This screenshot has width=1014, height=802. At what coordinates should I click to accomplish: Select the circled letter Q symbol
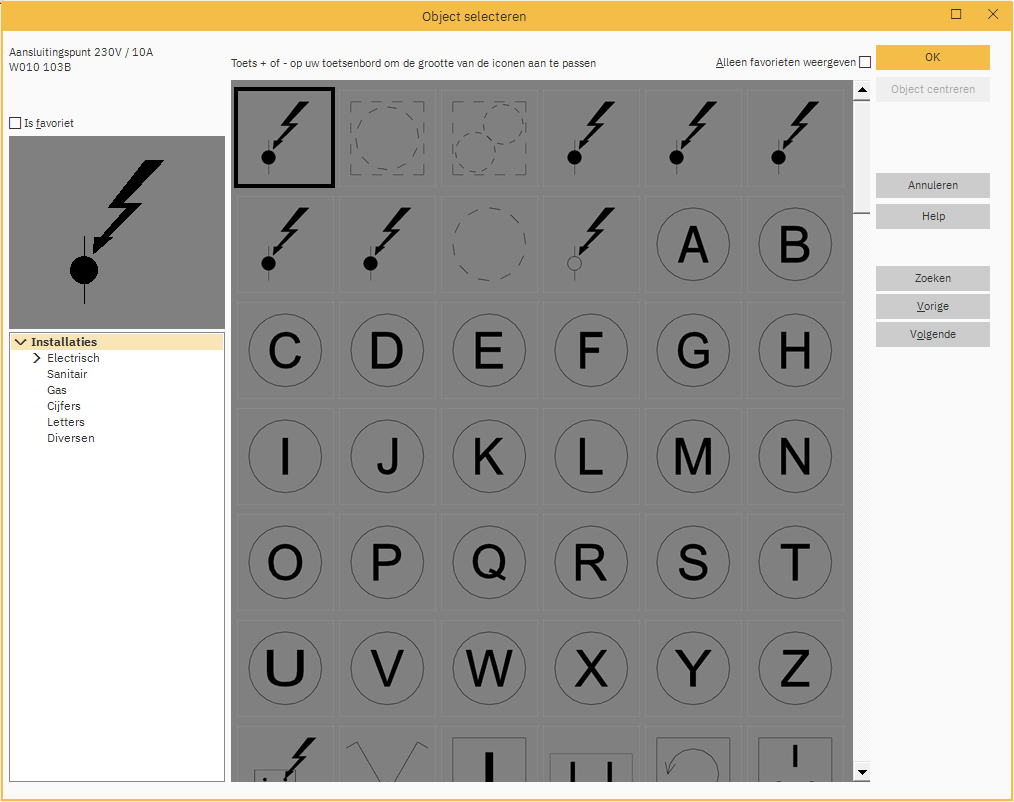pyautogui.click(x=488, y=562)
